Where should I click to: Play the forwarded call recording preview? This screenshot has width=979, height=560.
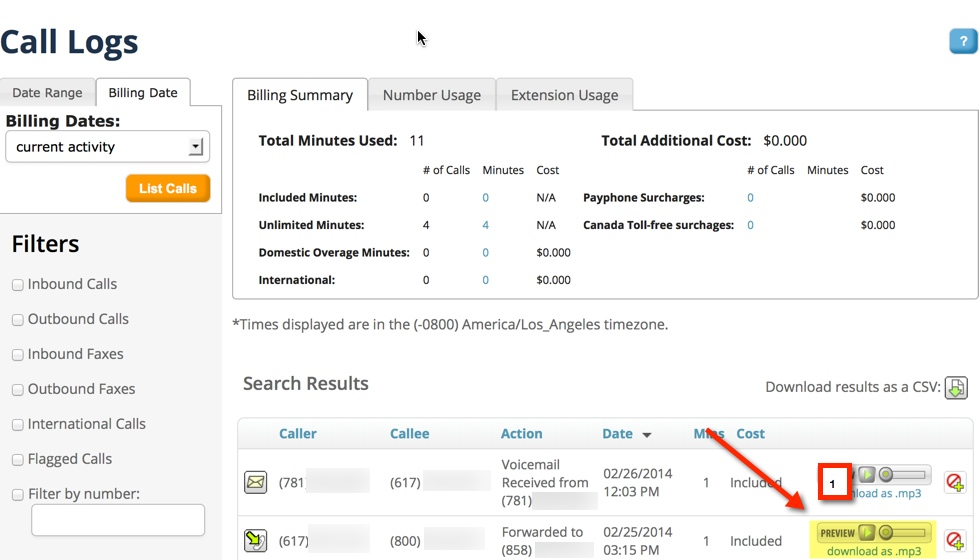(867, 533)
